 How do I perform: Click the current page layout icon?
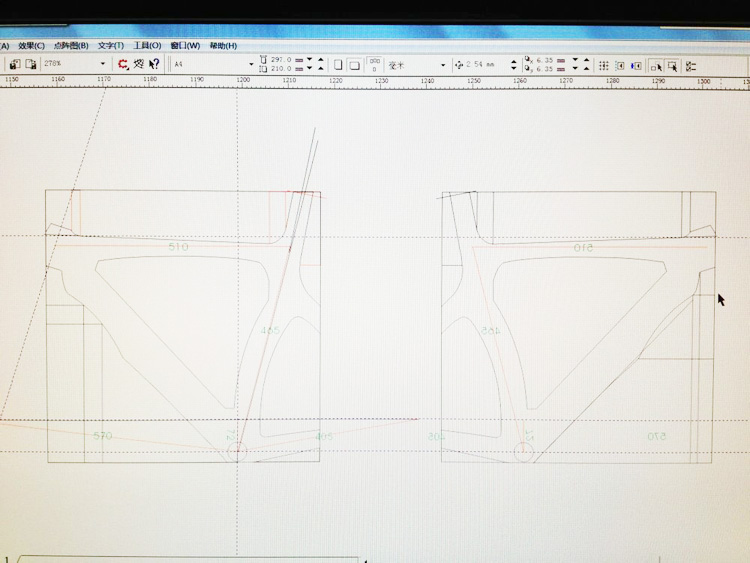click(620, 64)
